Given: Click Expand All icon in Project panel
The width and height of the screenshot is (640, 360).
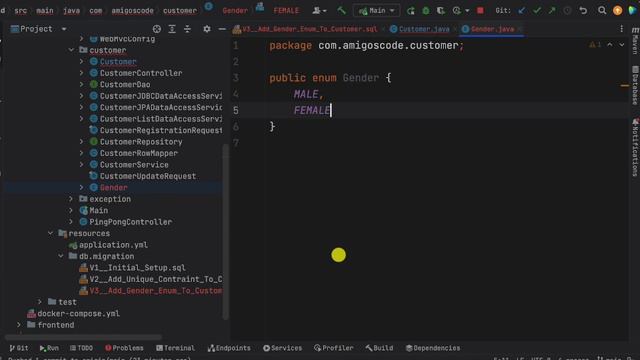Looking at the screenshot, I should coord(172,29).
